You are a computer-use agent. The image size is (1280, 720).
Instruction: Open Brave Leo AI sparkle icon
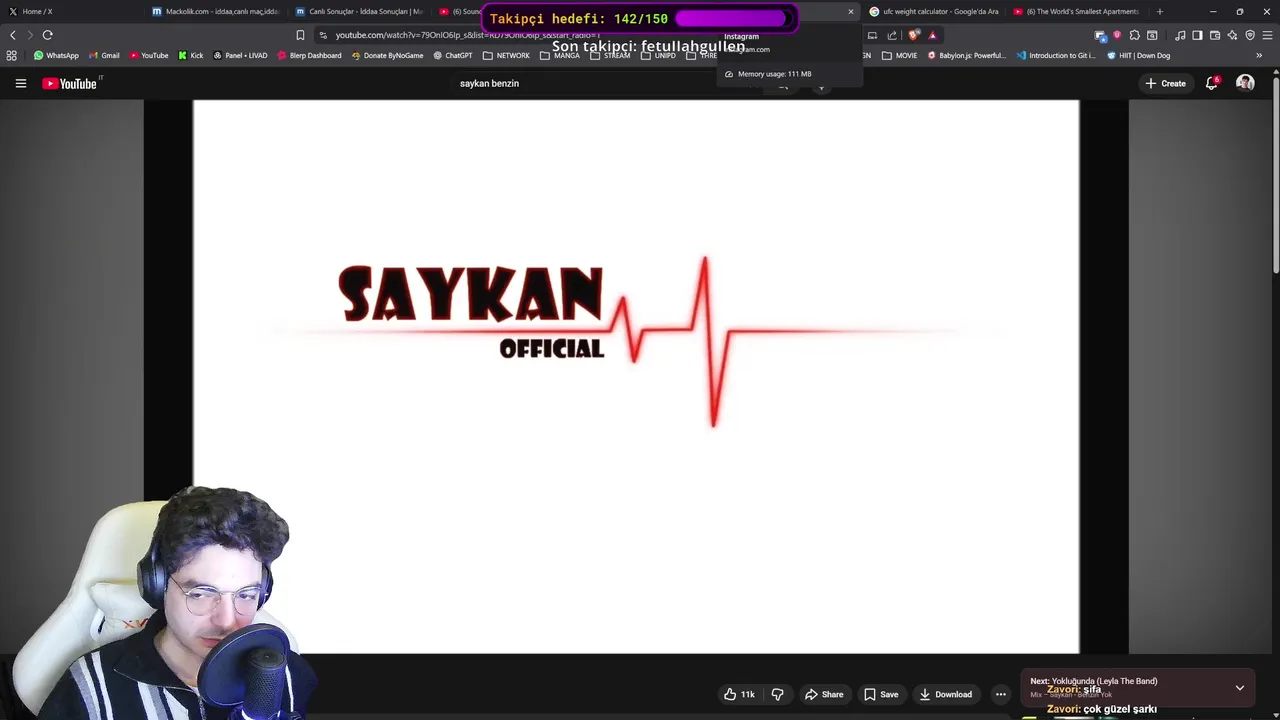coord(1232,35)
